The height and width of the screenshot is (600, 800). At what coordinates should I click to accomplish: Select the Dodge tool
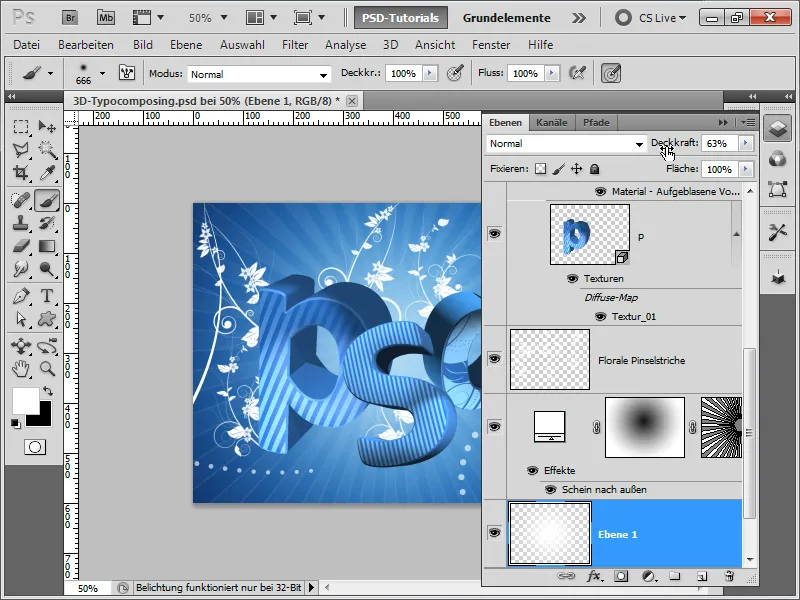pyautogui.click(x=47, y=269)
